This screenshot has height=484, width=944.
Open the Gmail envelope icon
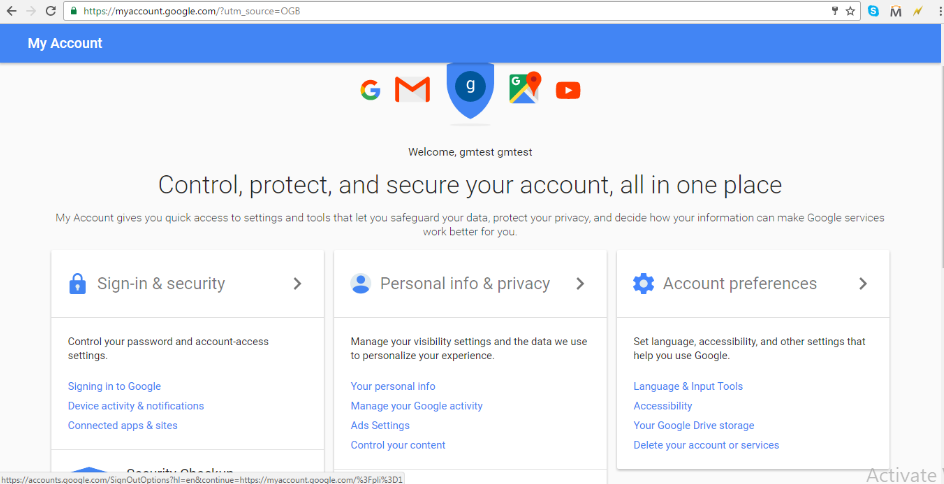coord(412,90)
